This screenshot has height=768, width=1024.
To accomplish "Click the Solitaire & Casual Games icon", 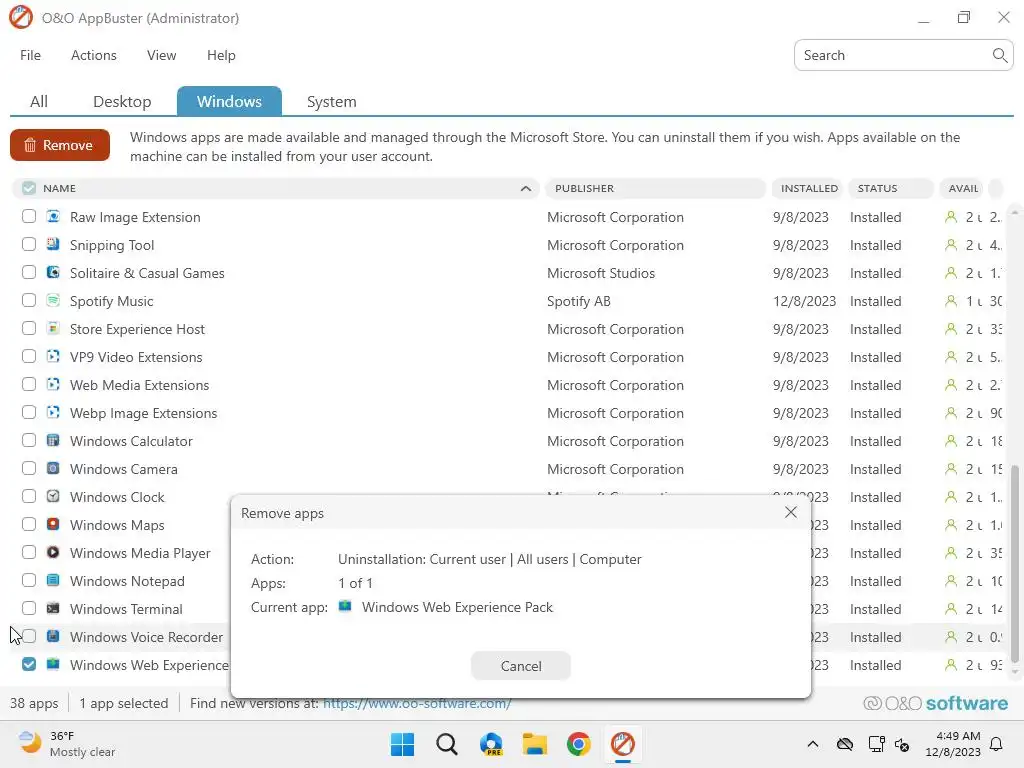I will click(53, 272).
